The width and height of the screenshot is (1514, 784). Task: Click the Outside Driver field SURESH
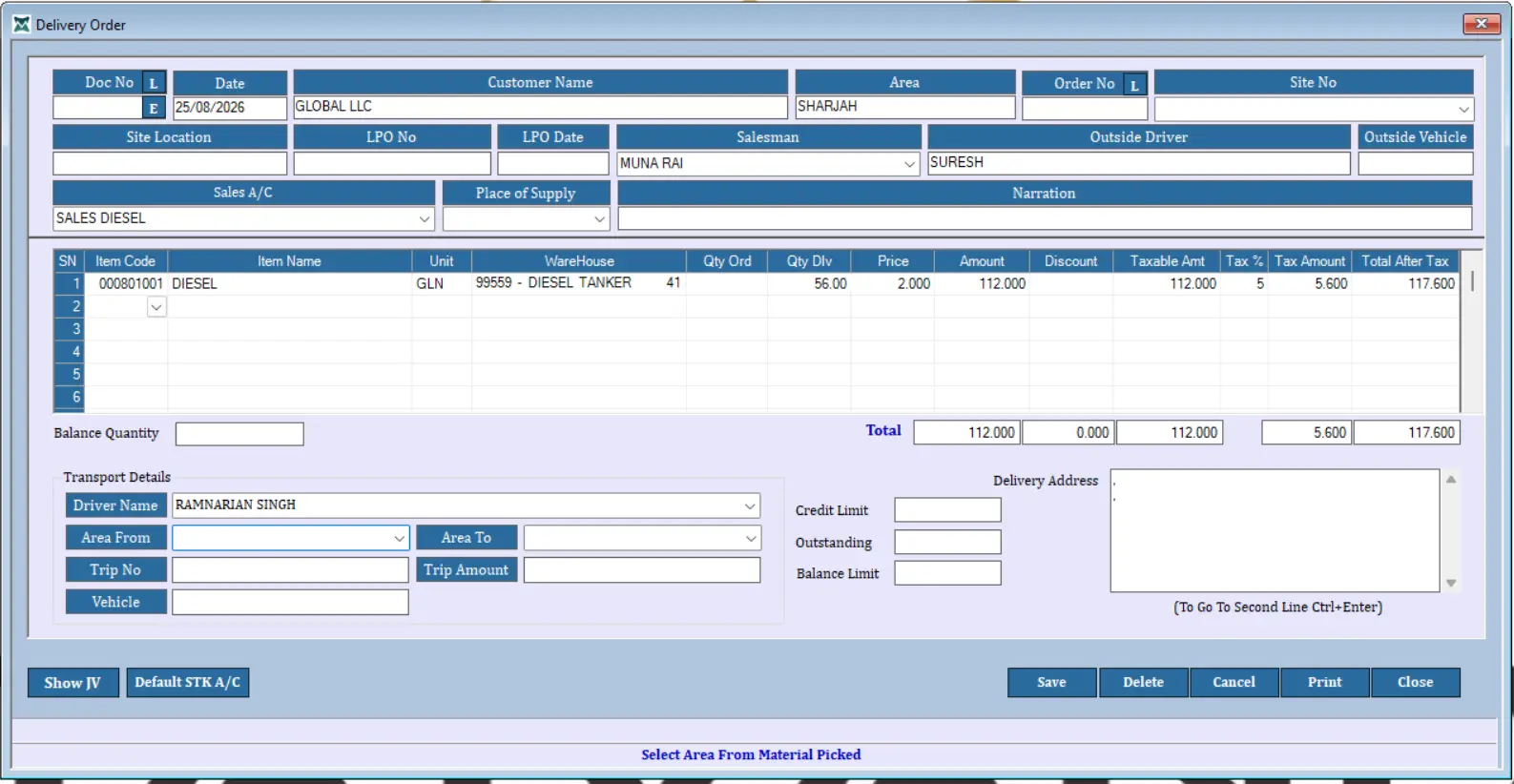point(1139,163)
